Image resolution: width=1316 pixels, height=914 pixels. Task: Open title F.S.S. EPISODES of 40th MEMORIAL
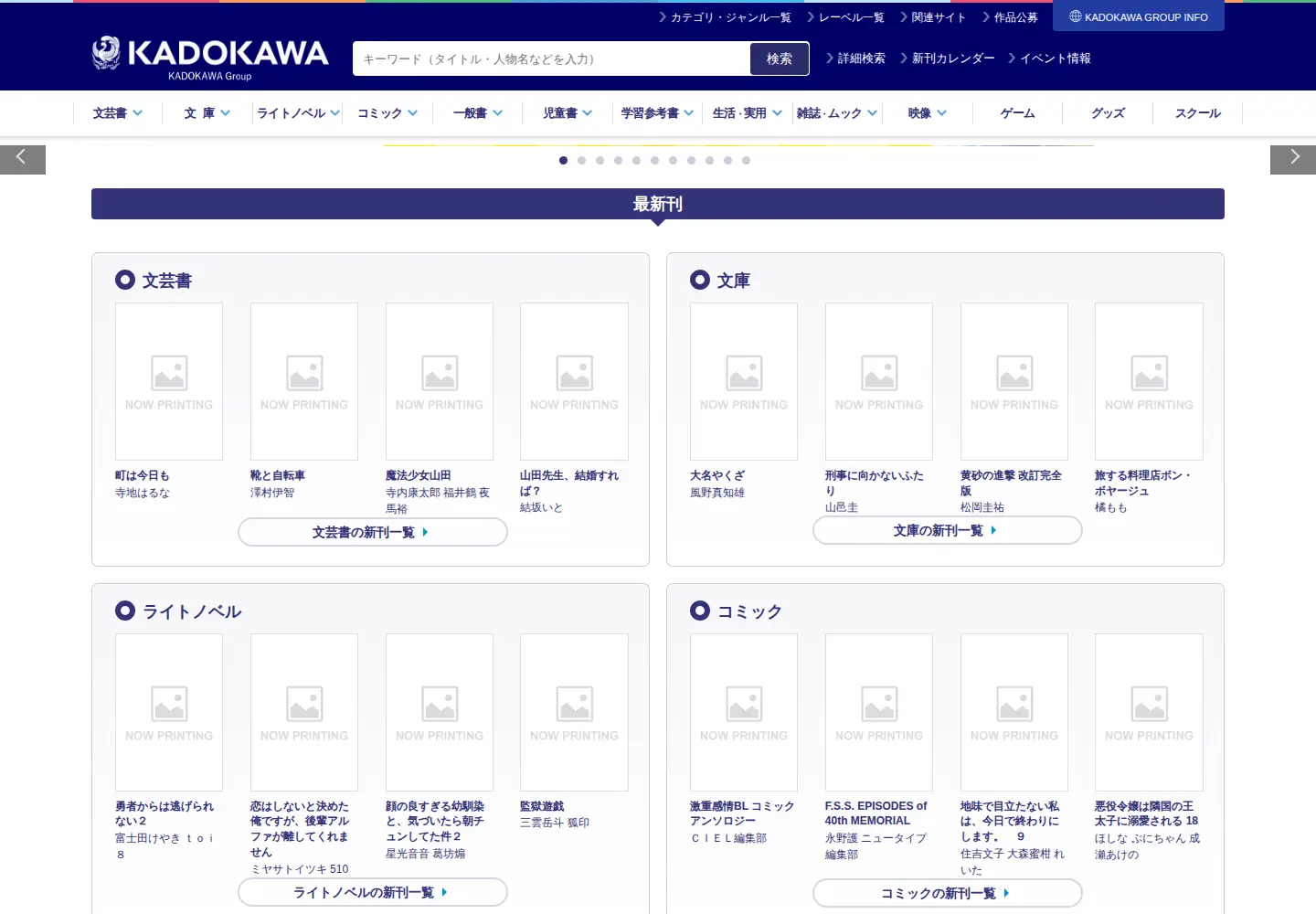coord(876,813)
